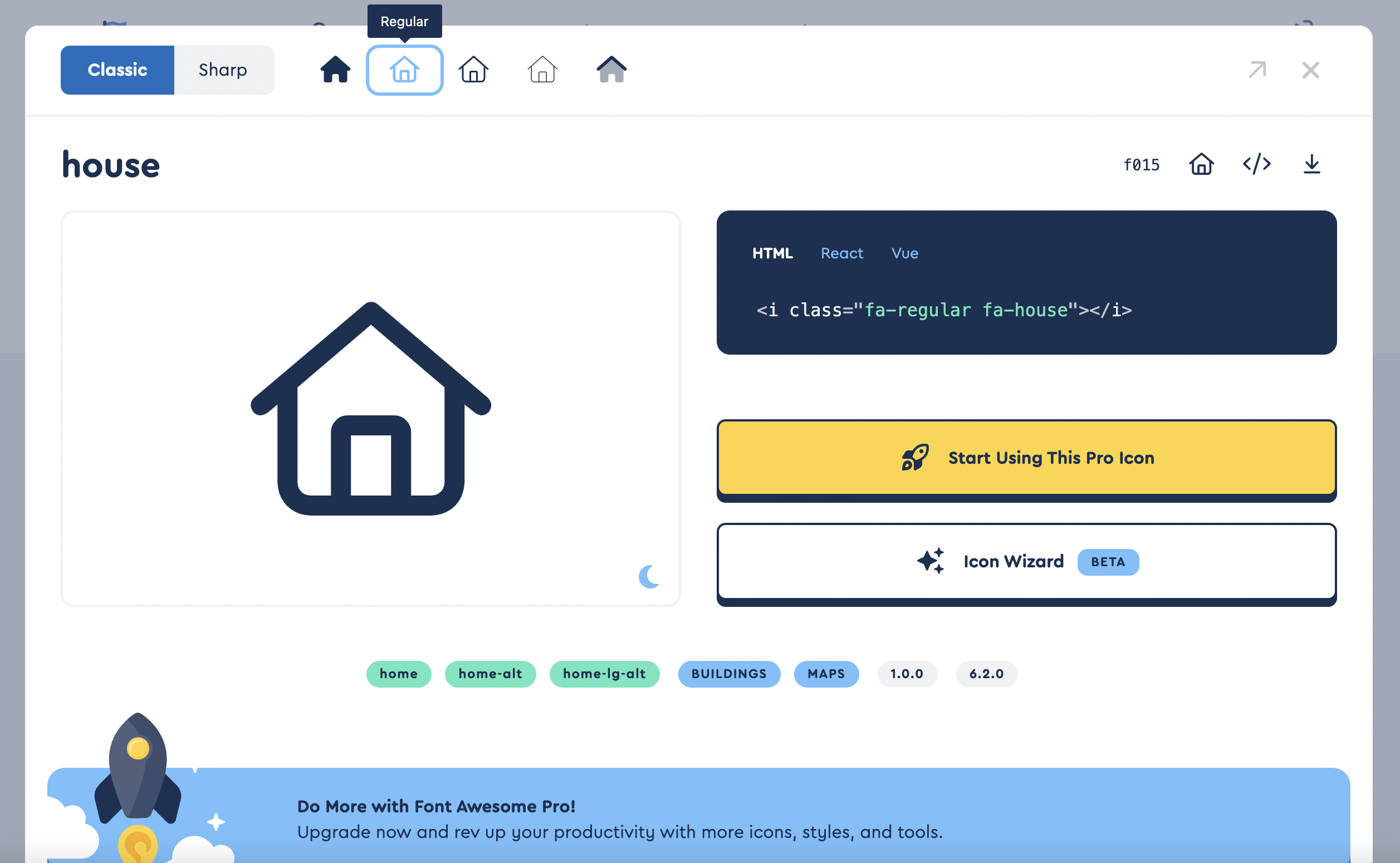The image size is (1400, 863).
Task: Select the Light style house icon
Action: tap(473, 70)
